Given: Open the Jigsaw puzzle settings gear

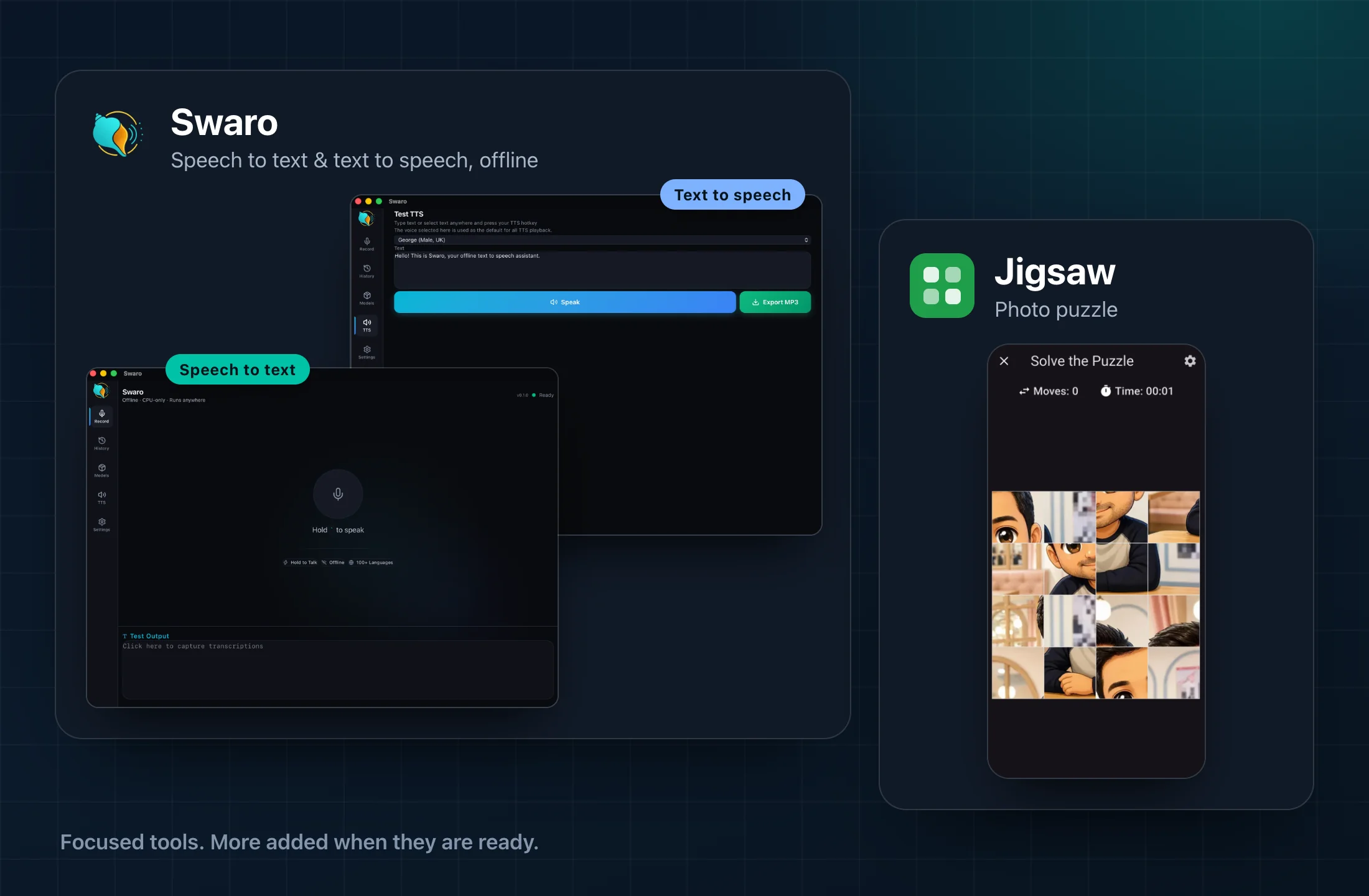Looking at the screenshot, I should point(1190,361).
